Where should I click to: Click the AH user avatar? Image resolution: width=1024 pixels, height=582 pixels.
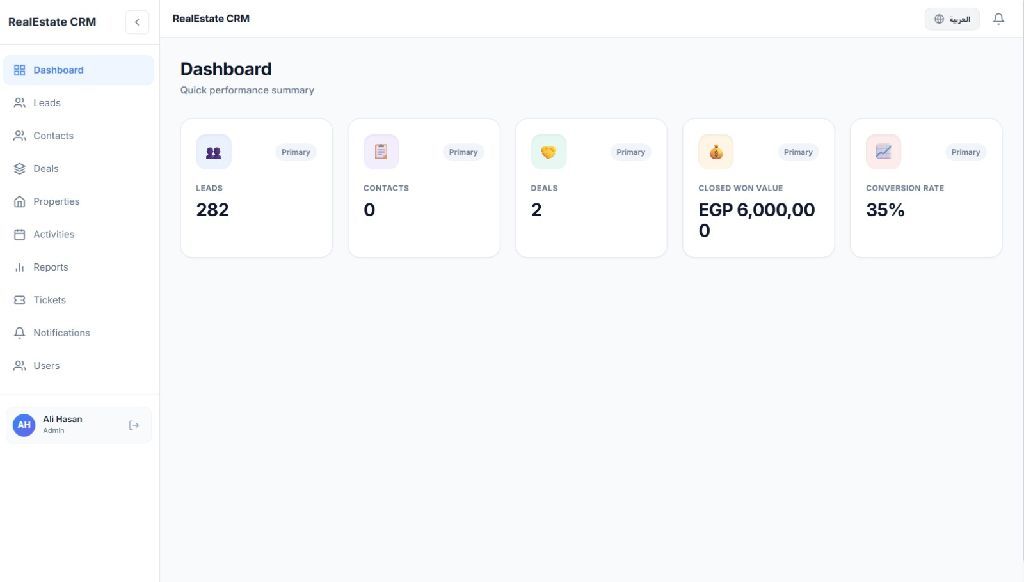click(x=24, y=425)
